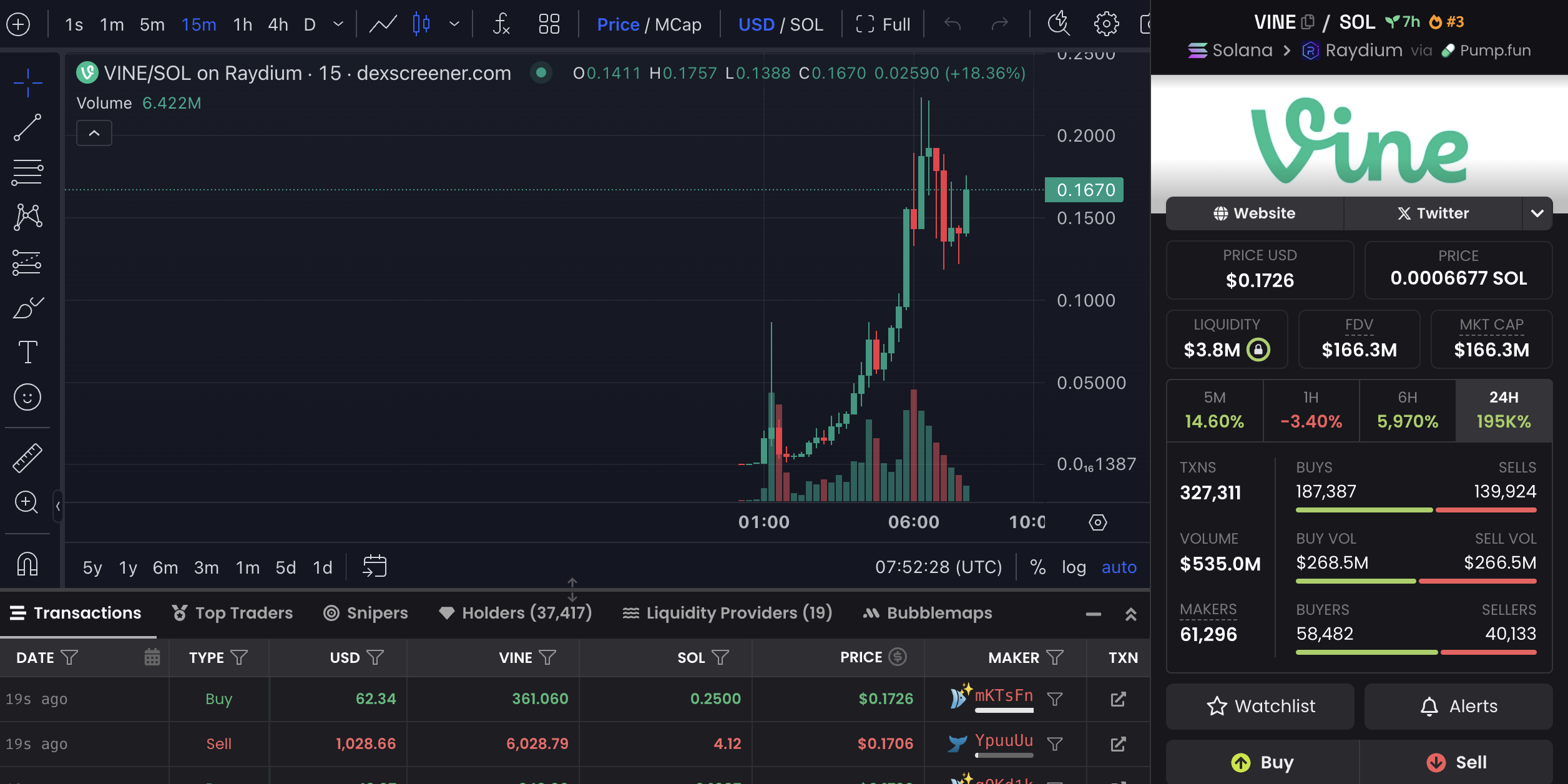1568x784 pixels.
Task: Add token to Watchlist
Action: click(x=1260, y=706)
